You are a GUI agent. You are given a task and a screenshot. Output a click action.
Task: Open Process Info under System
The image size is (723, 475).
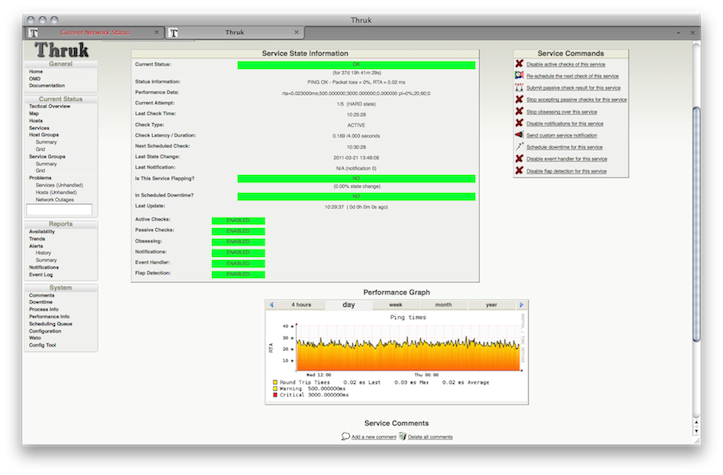(x=44, y=309)
